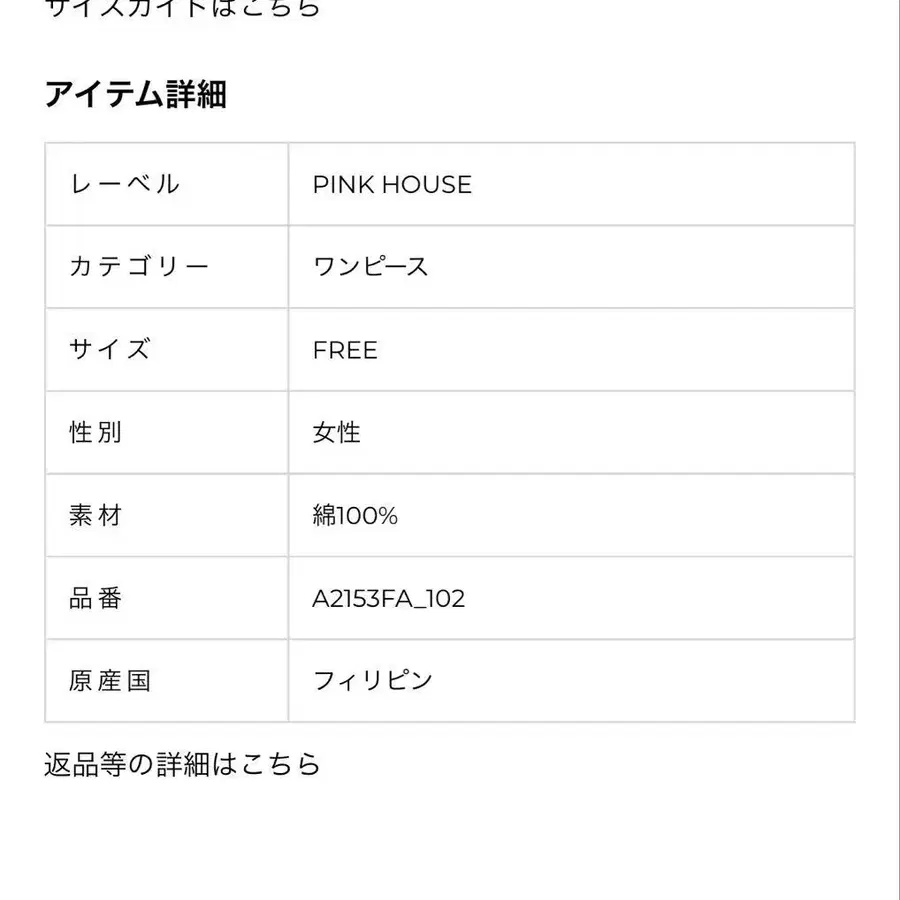Click the ワンピース category value
This screenshot has width=900, height=900.
[x=370, y=267]
